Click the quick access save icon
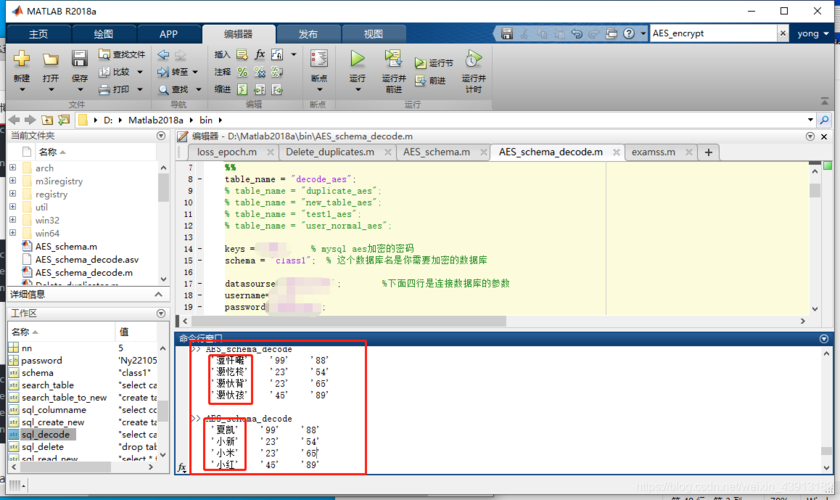 click(506, 33)
